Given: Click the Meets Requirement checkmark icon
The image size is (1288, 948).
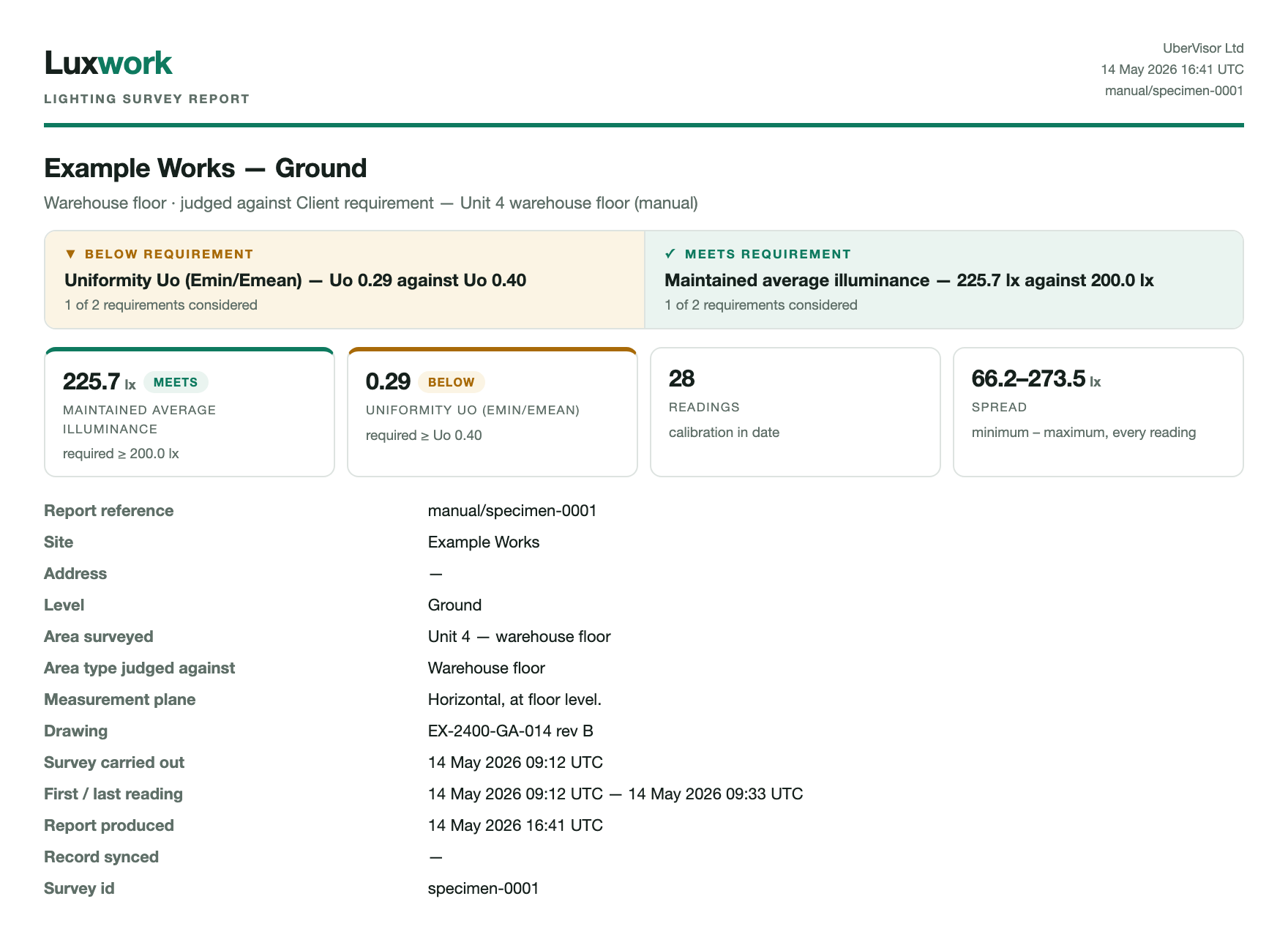Looking at the screenshot, I should (670, 254).
